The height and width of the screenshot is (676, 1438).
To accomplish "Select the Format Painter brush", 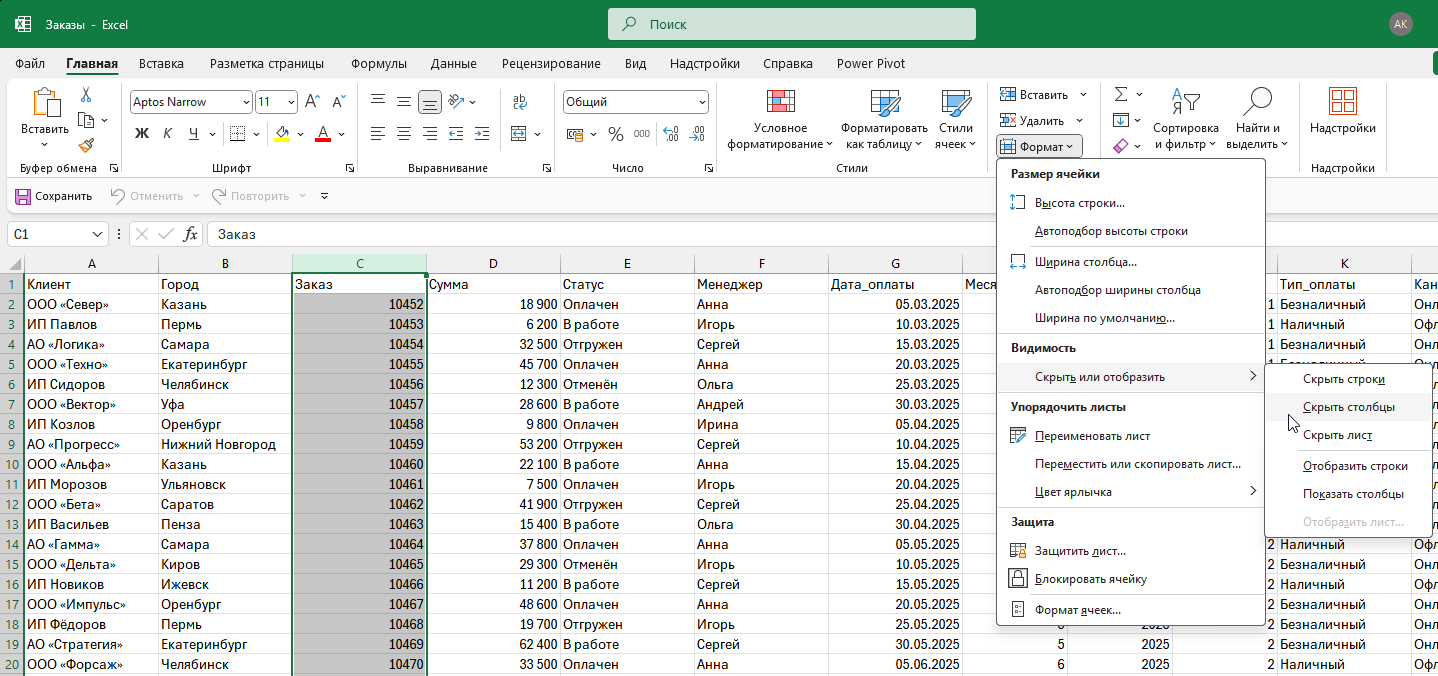I will (x=86, y=145).
